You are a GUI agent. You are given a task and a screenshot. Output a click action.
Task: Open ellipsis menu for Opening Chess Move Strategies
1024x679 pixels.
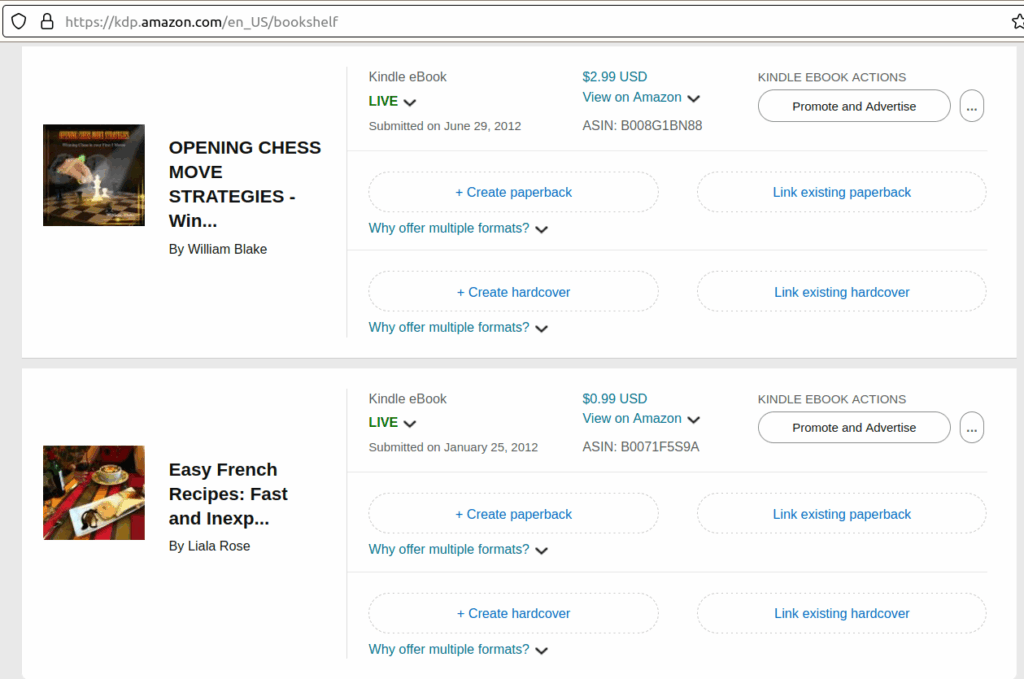pos(971,106)
